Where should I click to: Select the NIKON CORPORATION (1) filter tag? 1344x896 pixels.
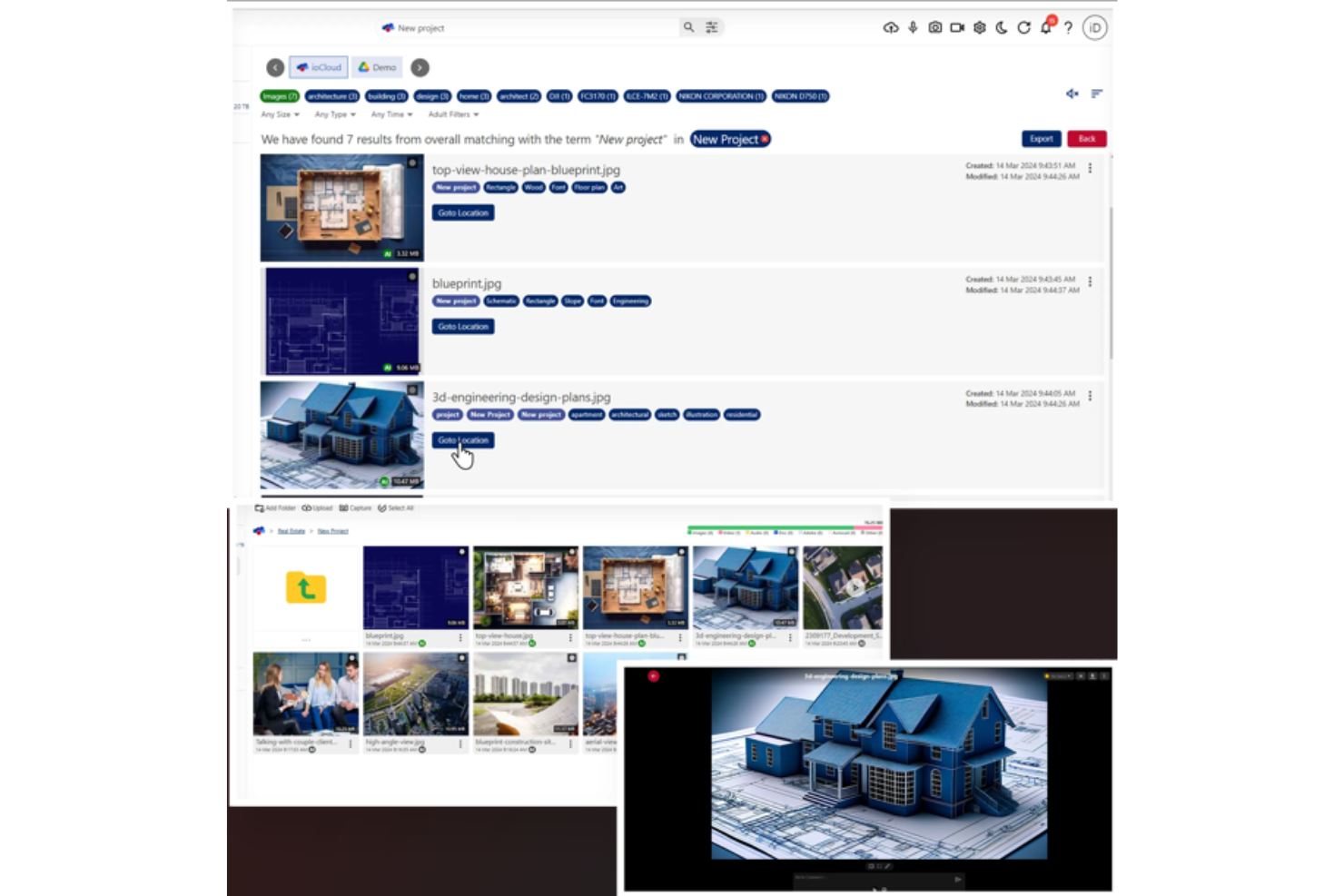click(721, 96)
